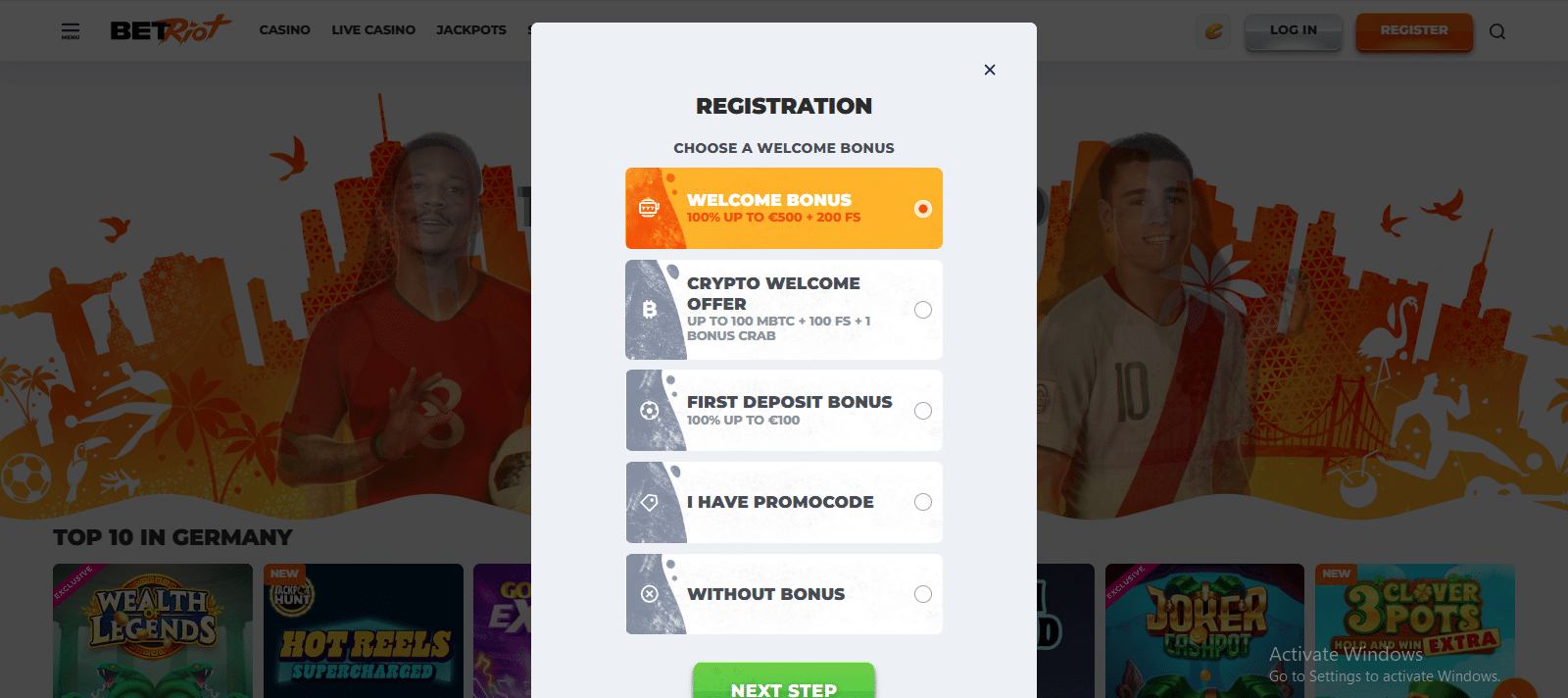Open the hamburger menu icon
The image size is (1568, 698).
(x=71, y=31)
